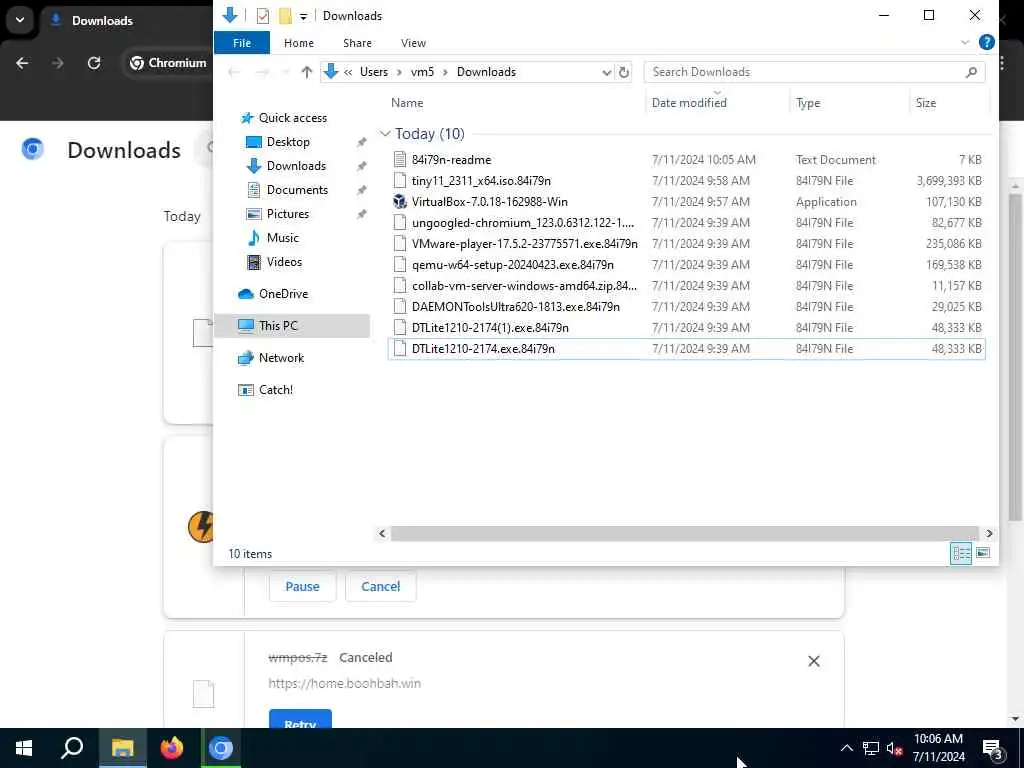The height and width of the screenshot is (768, 1024).
Task: Click the New folder icon in quick access toolbar
Action: click(285, 16)
